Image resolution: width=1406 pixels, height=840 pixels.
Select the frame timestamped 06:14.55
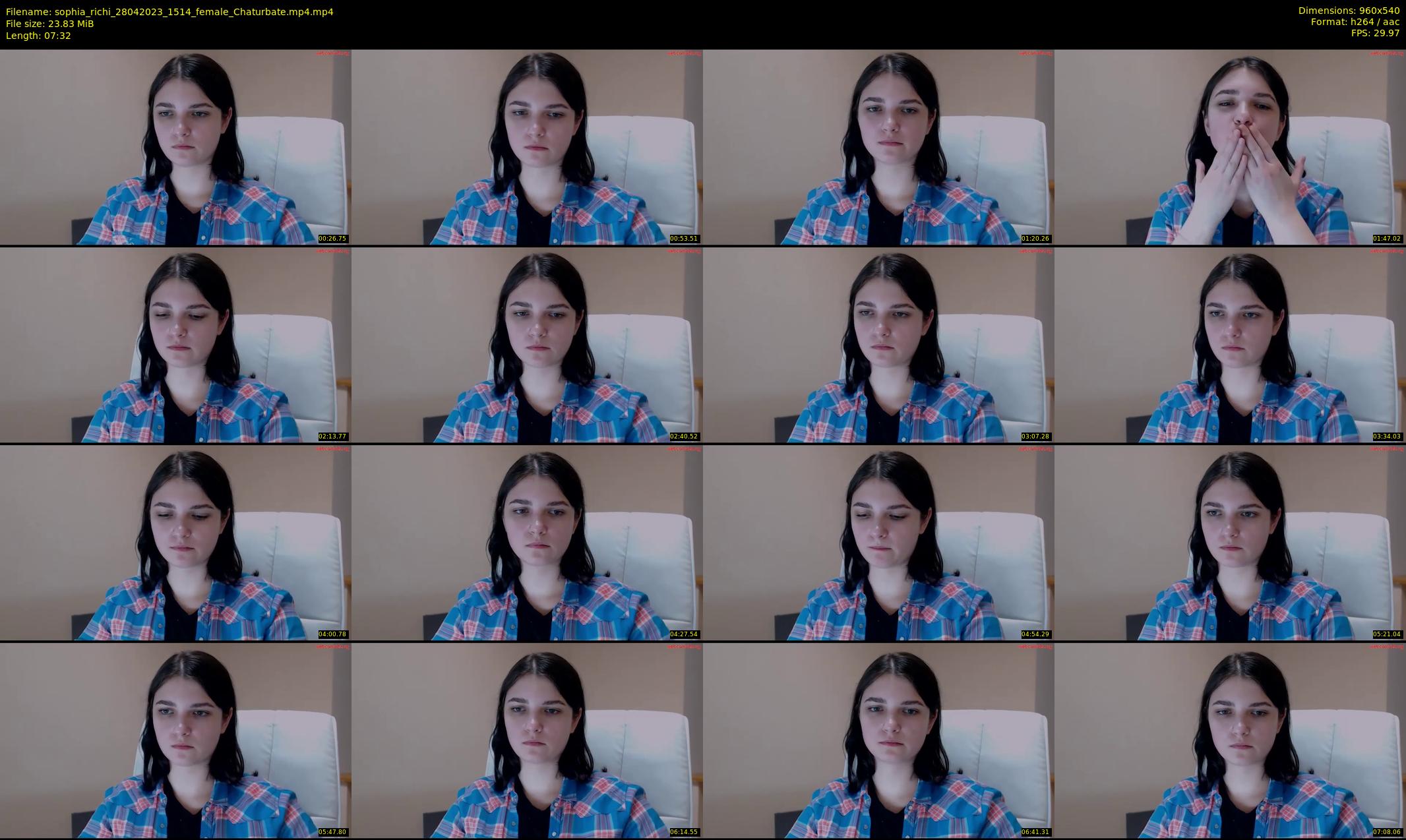coord(527,740)
